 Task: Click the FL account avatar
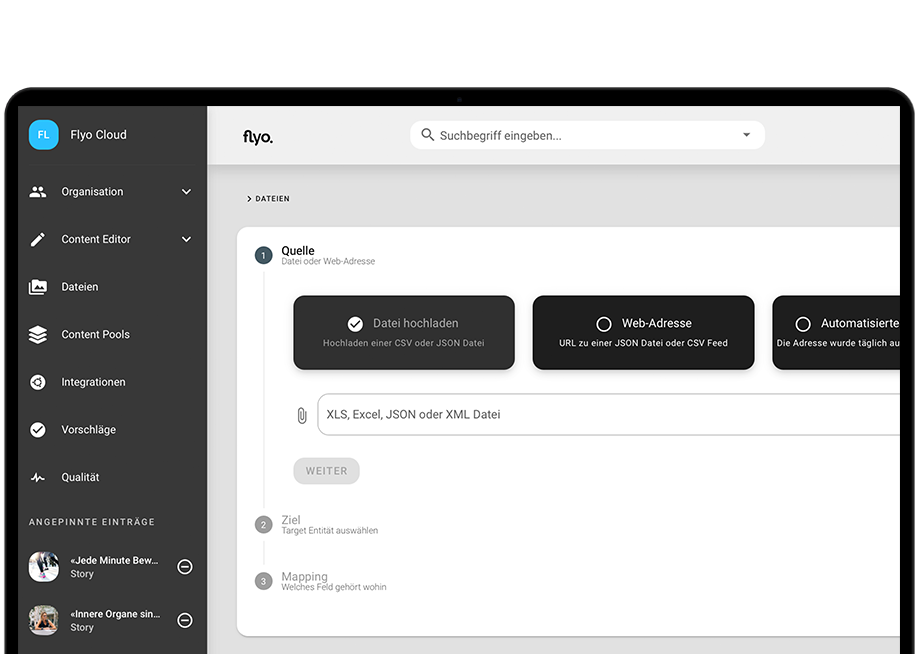[43, 135]
